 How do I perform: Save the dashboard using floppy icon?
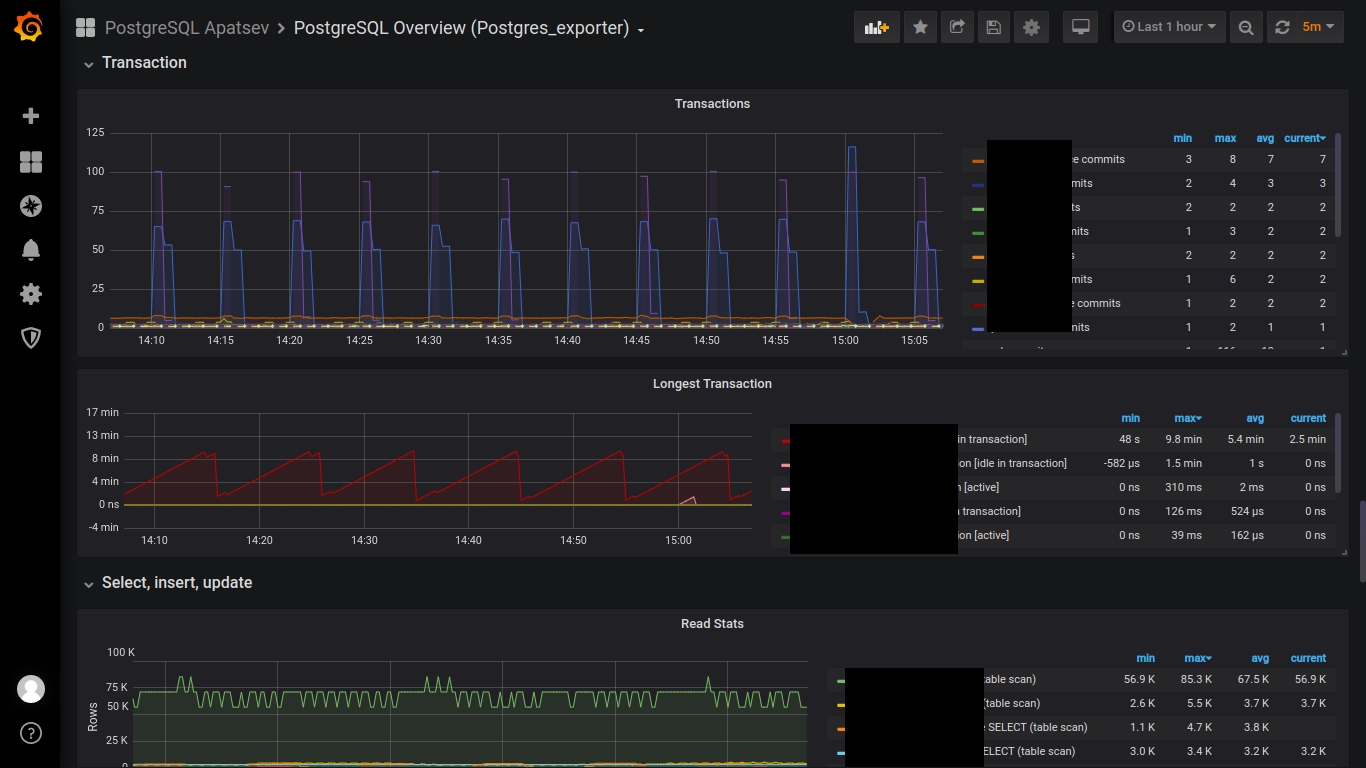pos(993,27)
